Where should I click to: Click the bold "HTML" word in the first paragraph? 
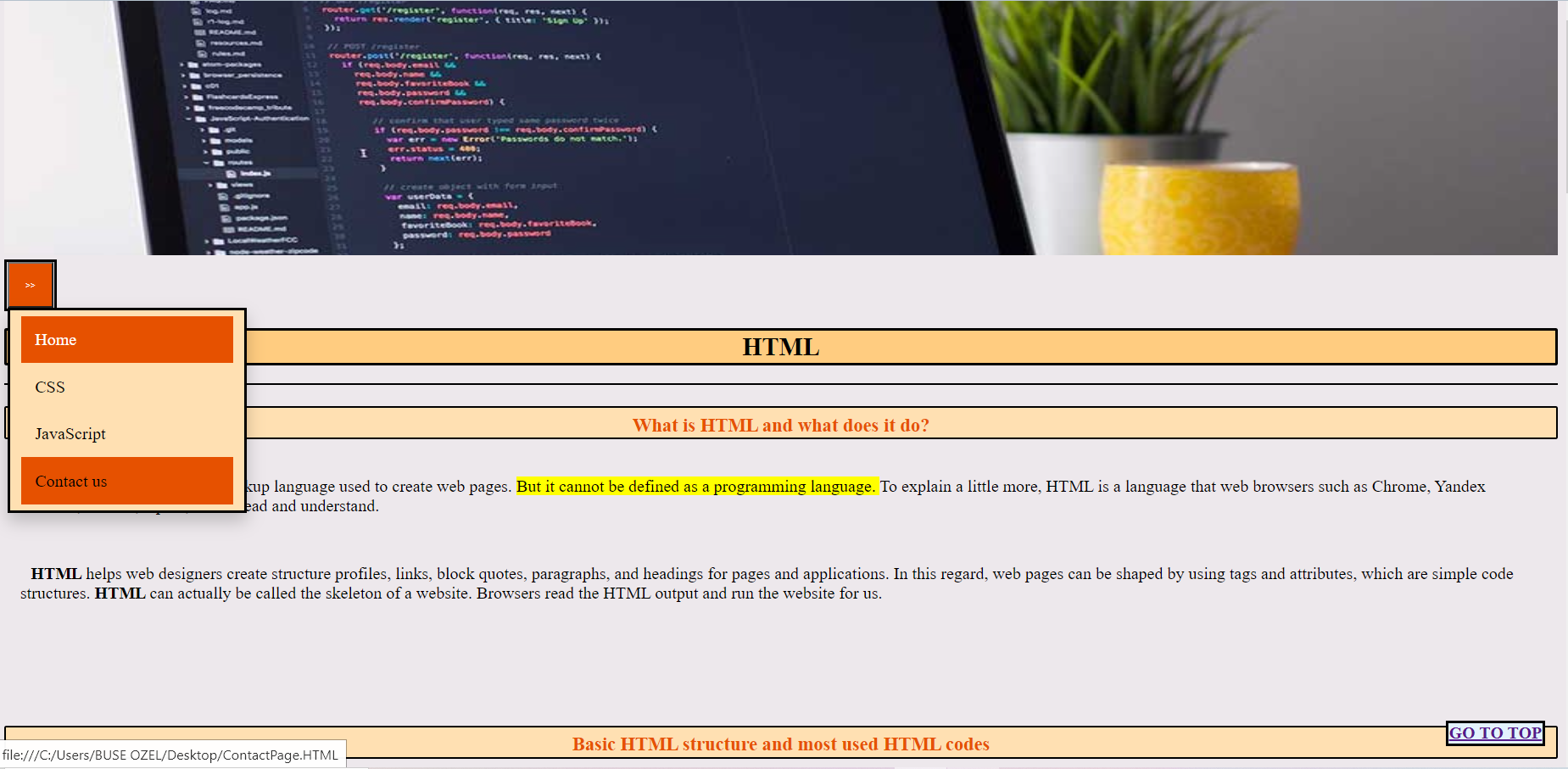click(55, 573)
